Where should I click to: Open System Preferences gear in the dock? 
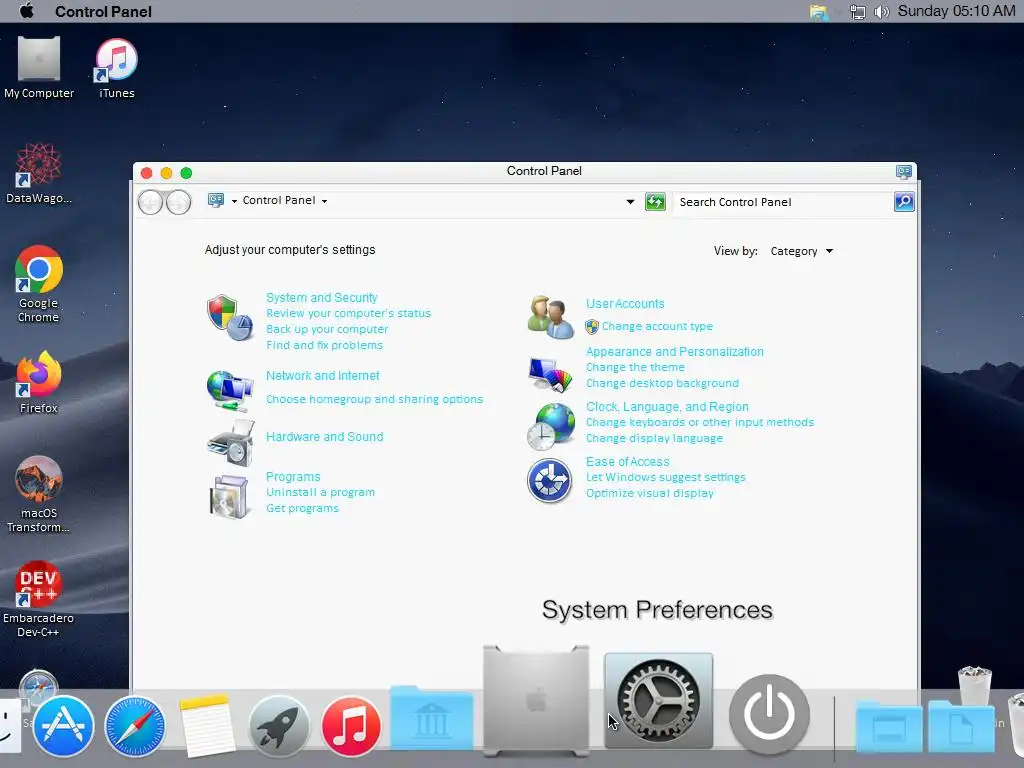(x=658, y=701)
